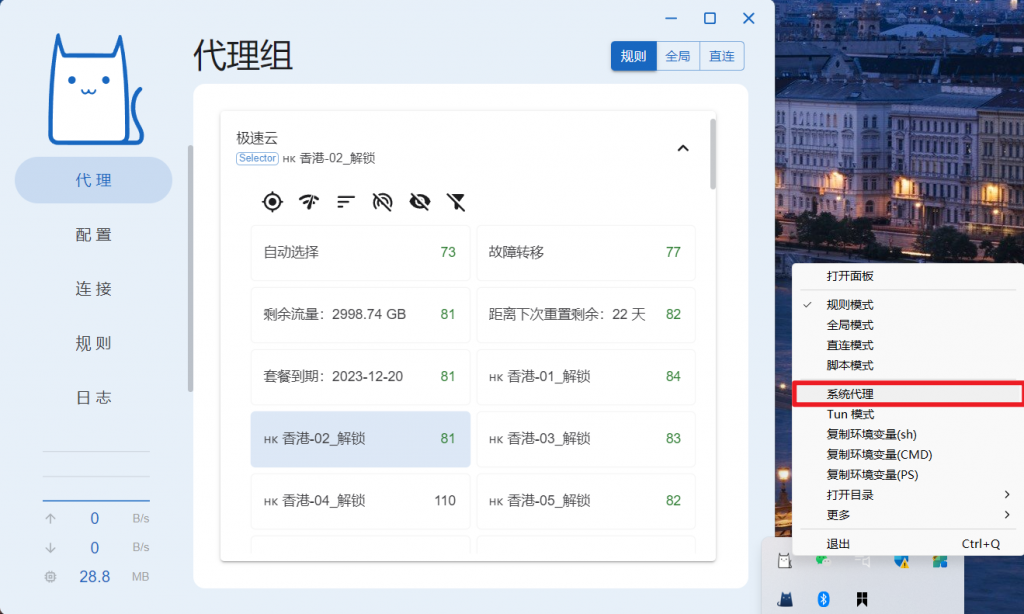The image size is (1024, 614).
Task: Click the Clash cat logo in sidebar
Action: coord(95,89)
